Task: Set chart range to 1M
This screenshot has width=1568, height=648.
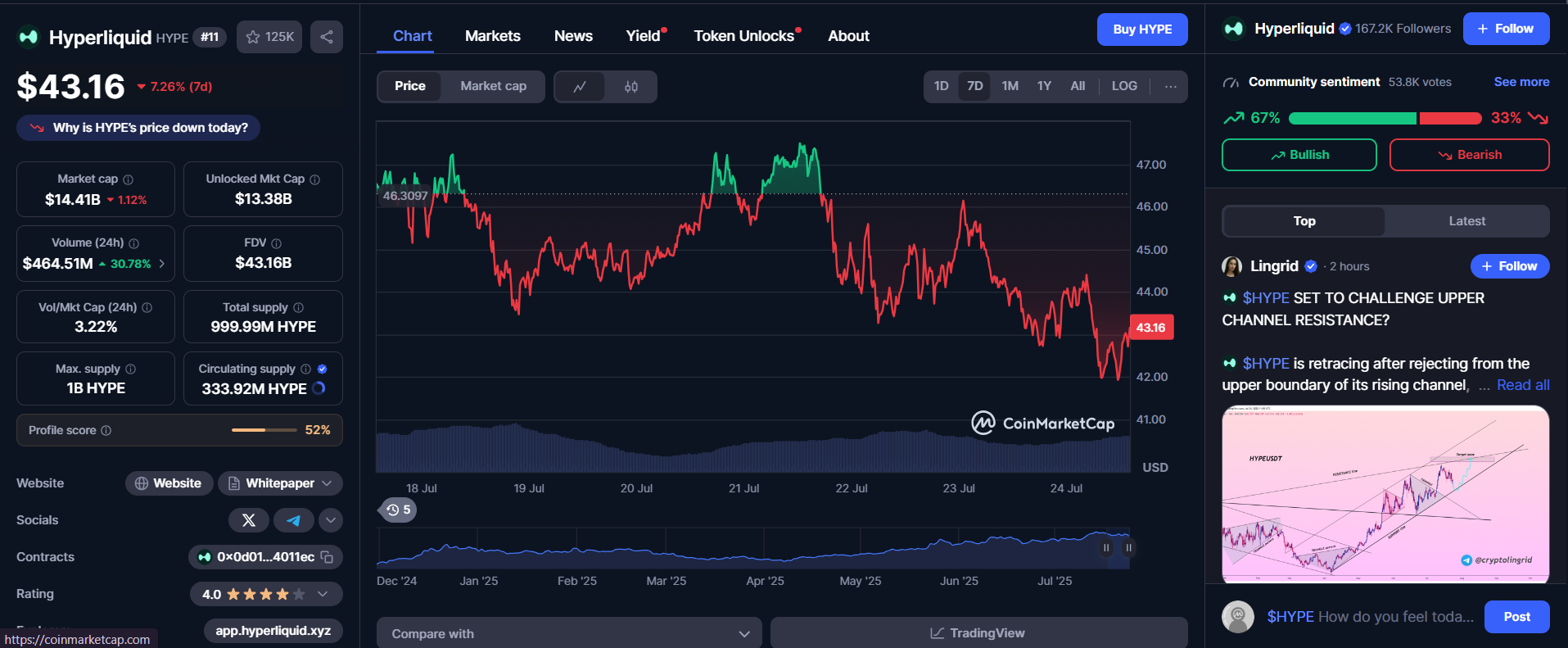Action: tap(1010, 86)
